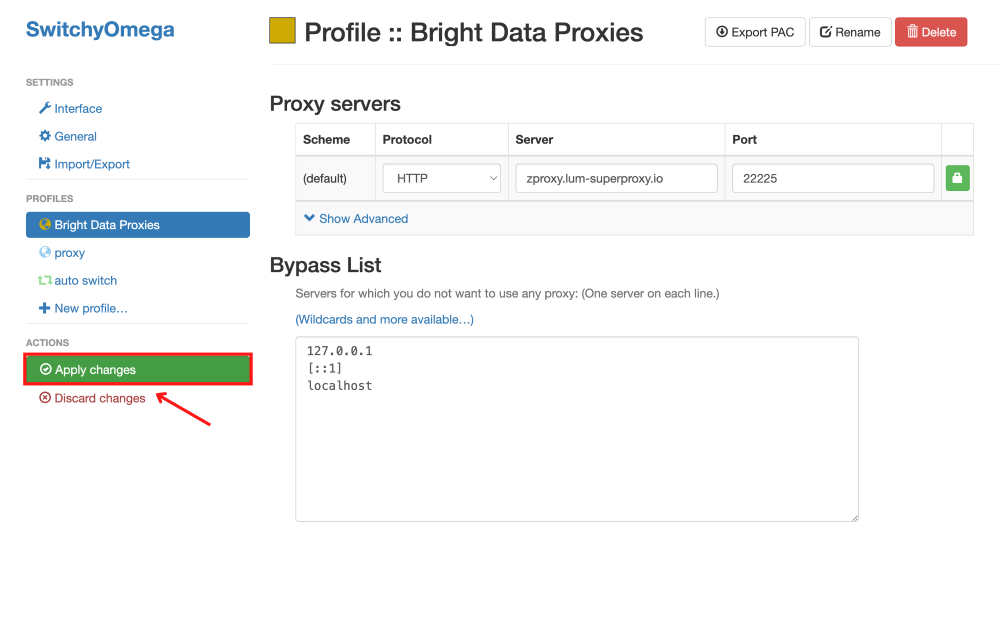Open the Protocol dropdown showing HTTP
Screen dimensions: 1000x625
tap(441, 177)
